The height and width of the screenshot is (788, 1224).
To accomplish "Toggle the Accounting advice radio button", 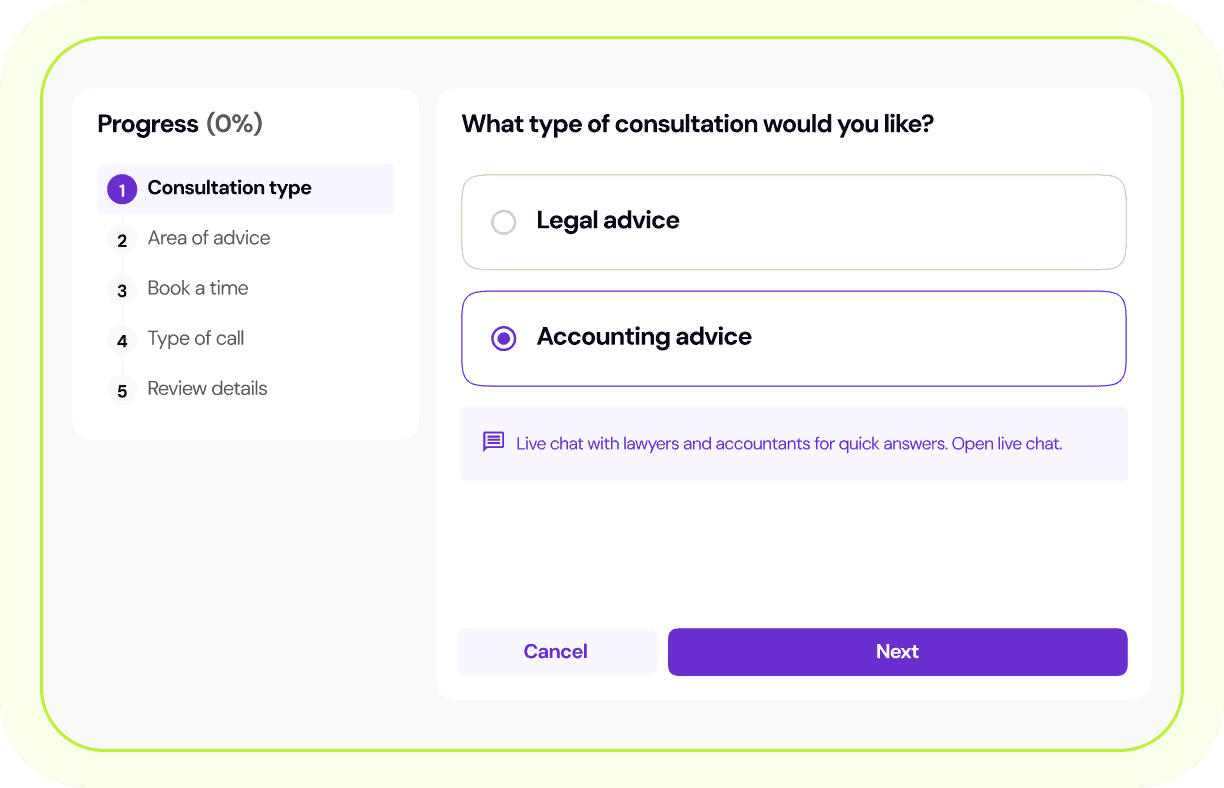I will coord(504,338).
